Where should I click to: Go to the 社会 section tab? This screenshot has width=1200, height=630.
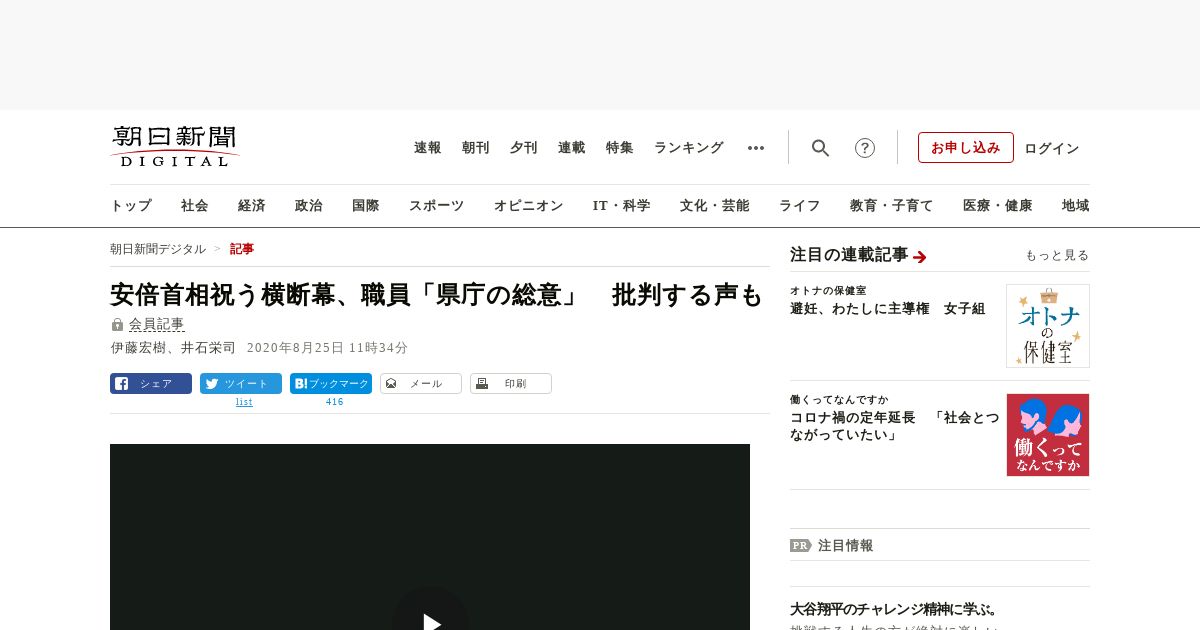pos(195,206)
